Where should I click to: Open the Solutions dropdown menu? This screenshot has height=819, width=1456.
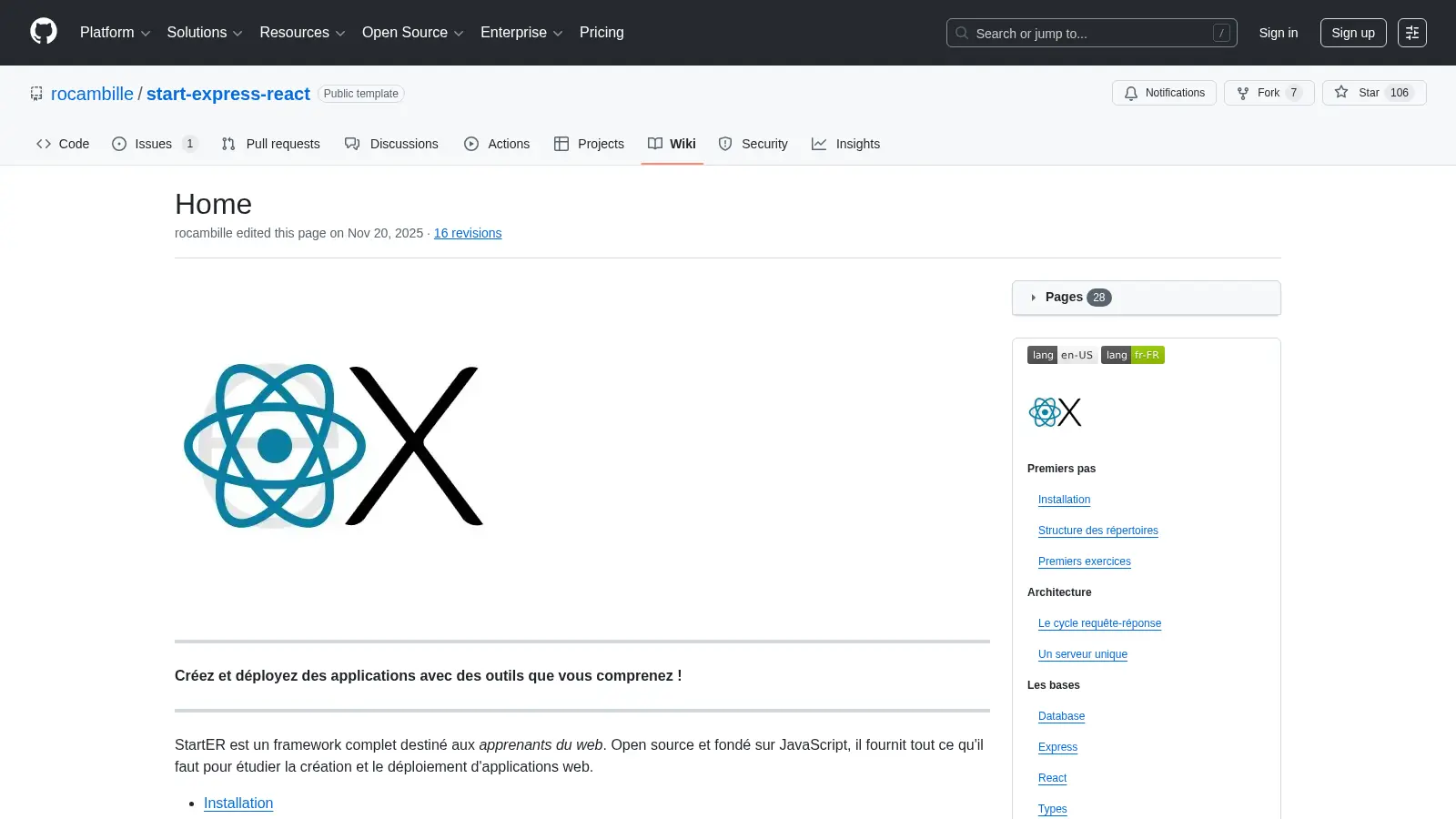(205, 33)
